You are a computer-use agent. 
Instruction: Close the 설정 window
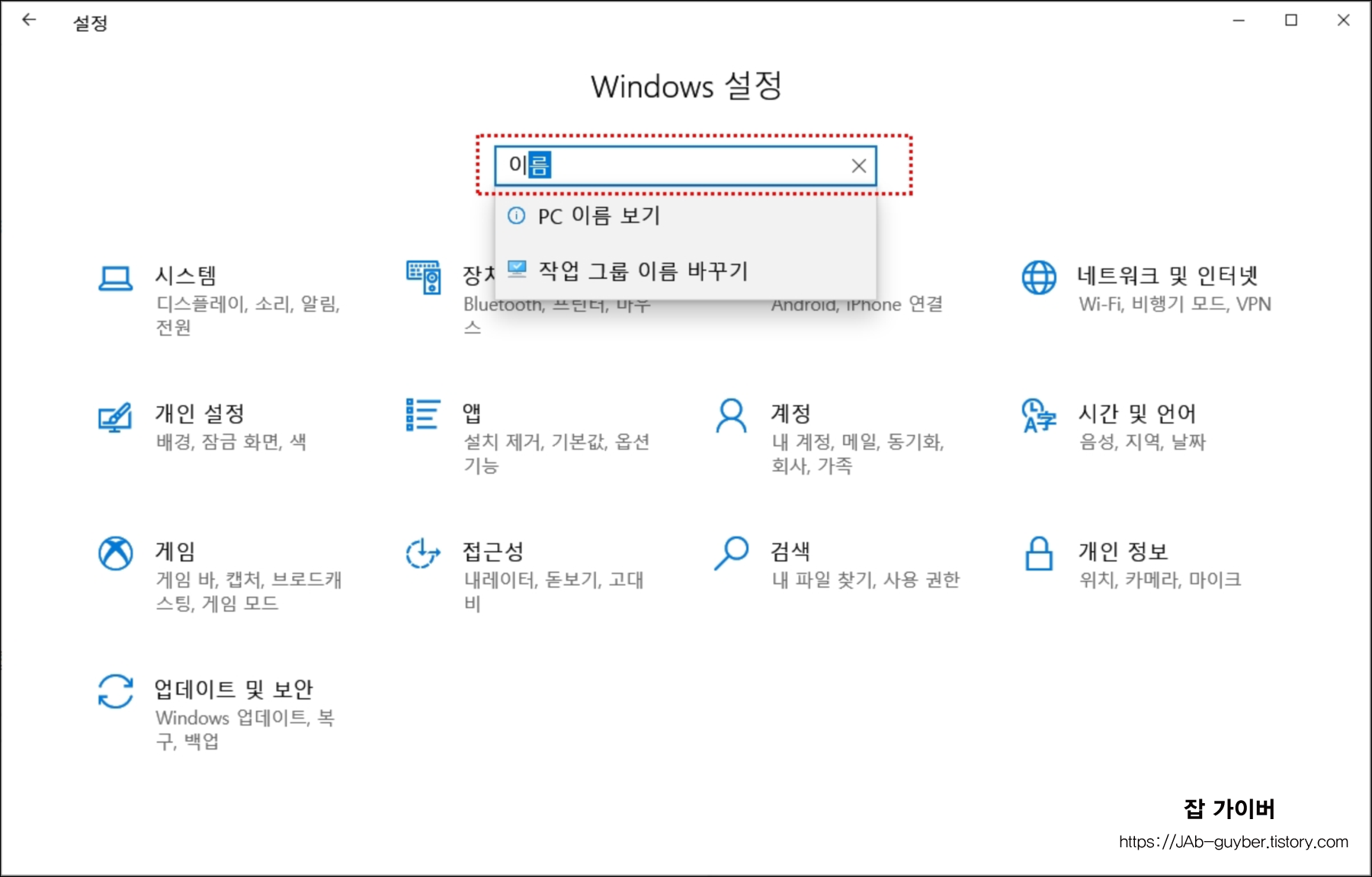point(1343,21)
